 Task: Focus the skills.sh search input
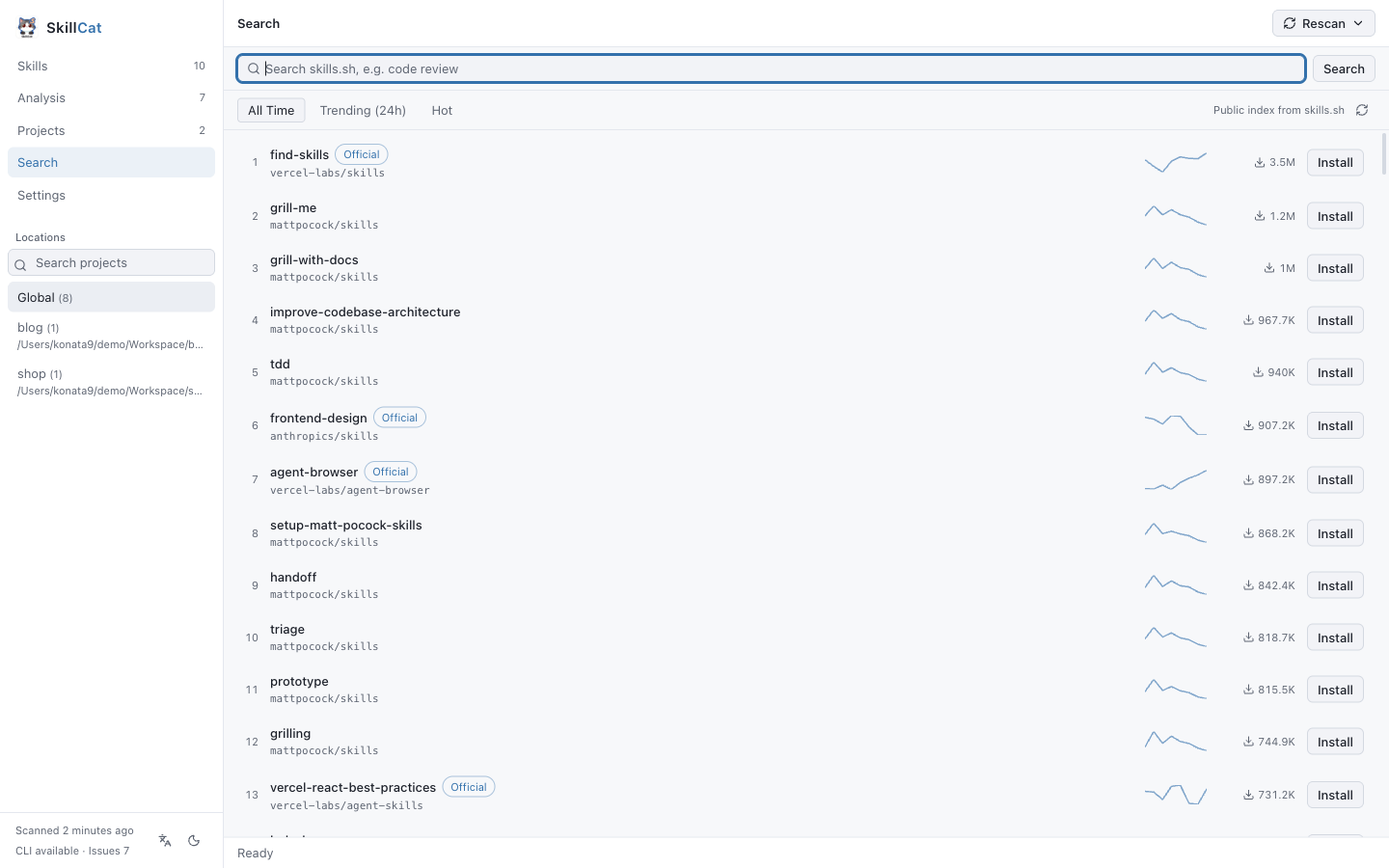point(772,68)
